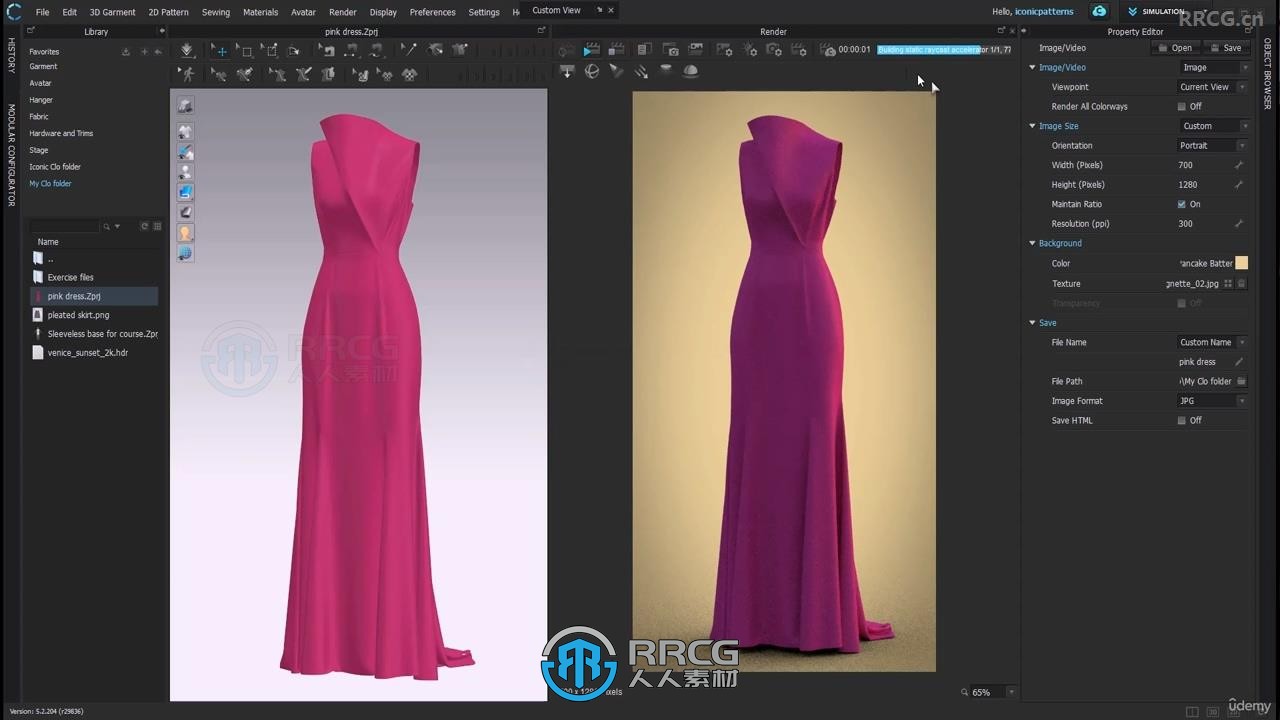Select the Pin/needle tool icon
The image size is (1280, 720).
(409, 50)
